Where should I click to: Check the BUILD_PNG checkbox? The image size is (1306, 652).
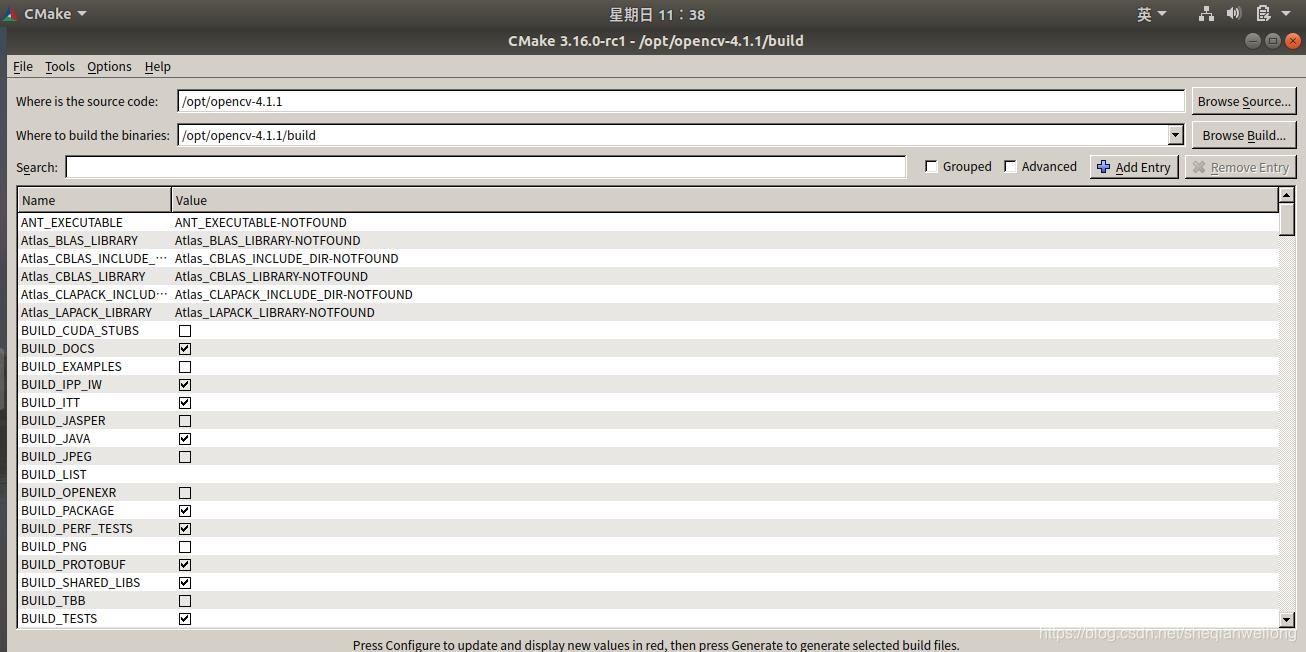click(x=185, y=547)
